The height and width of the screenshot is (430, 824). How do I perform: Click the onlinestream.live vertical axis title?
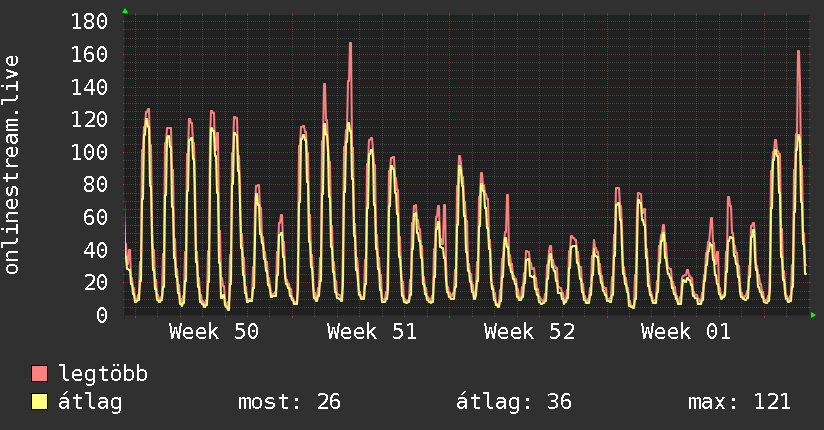click(x=11, y=165)
